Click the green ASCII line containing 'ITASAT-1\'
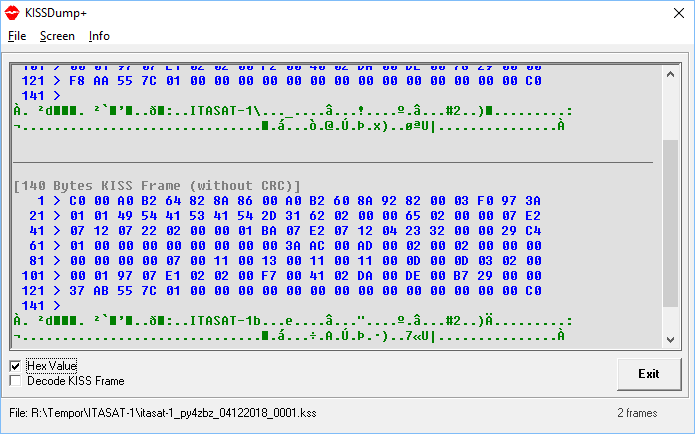The image size is (695, 434). click(293, 110)
